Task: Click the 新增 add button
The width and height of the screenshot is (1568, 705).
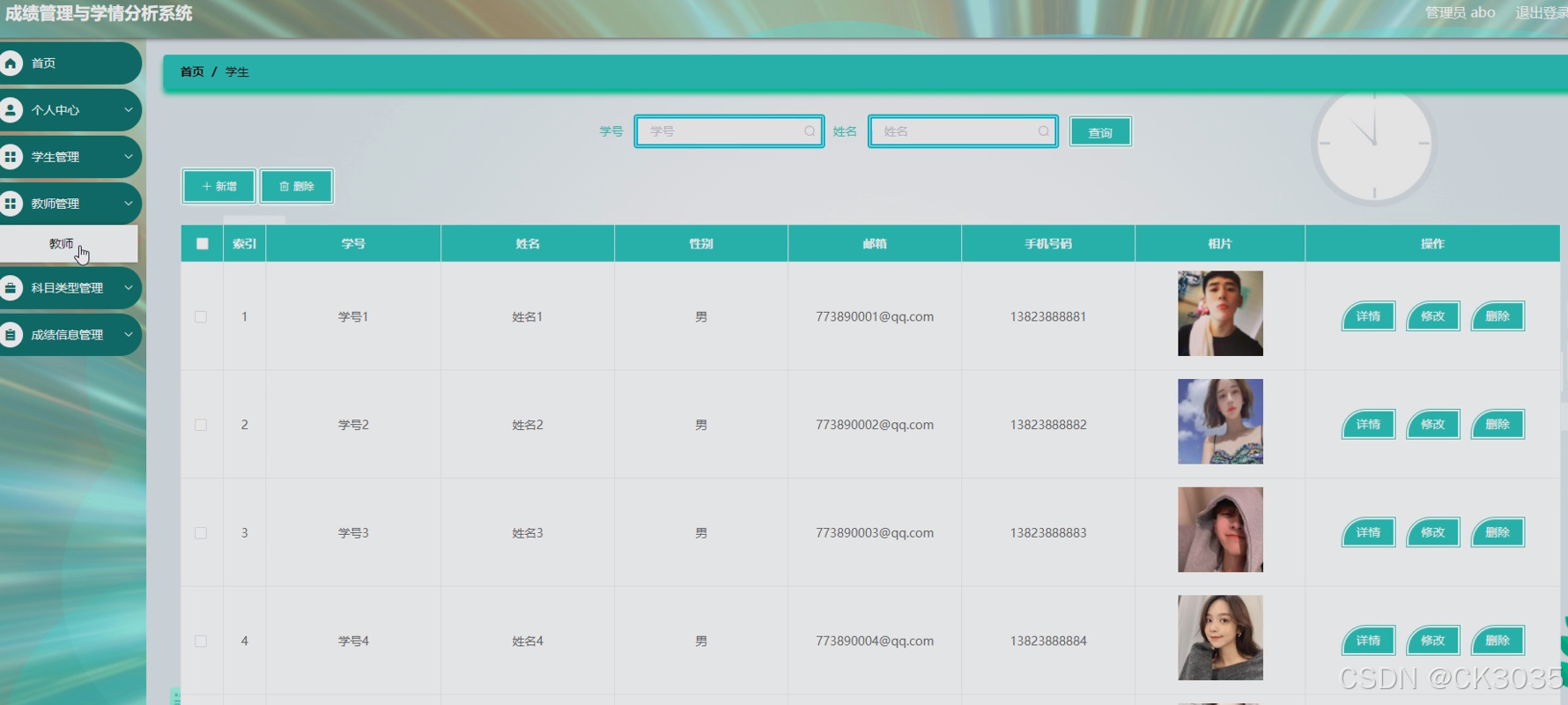Action: (218, 186)
